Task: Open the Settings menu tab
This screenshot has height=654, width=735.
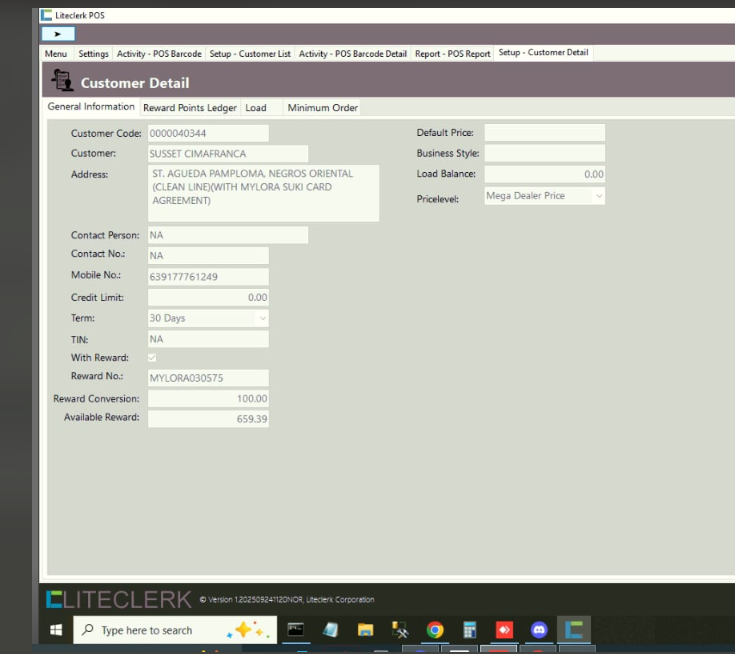Action: 93,54
